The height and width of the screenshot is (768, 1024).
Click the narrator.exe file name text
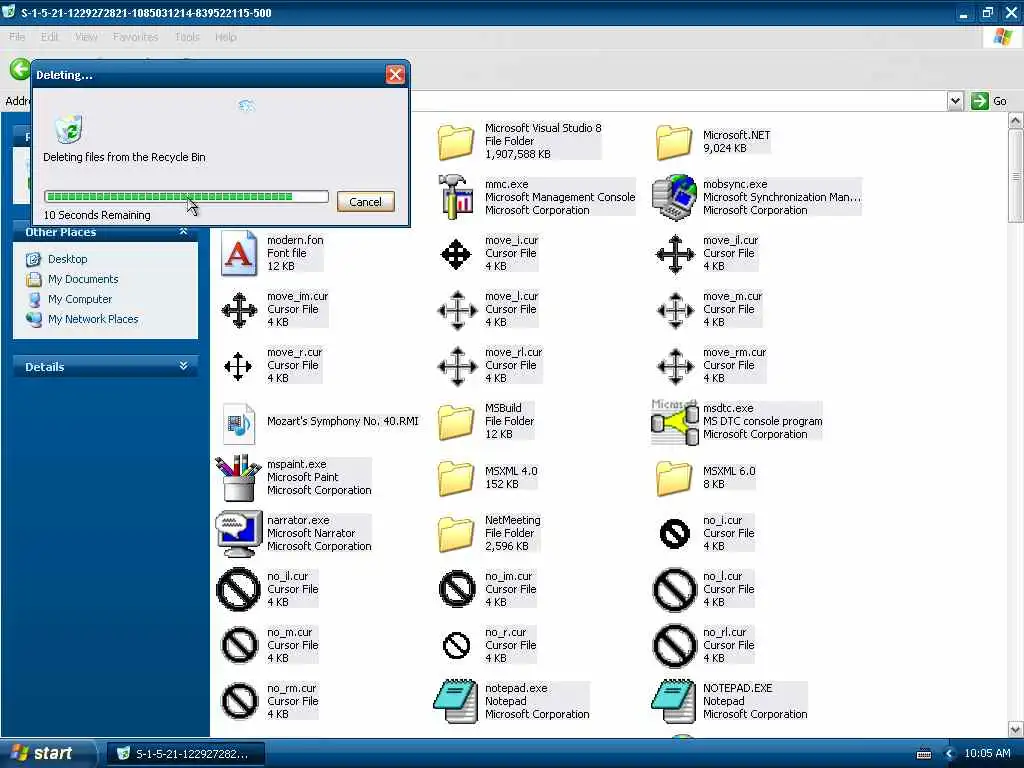tap(298, 520)
